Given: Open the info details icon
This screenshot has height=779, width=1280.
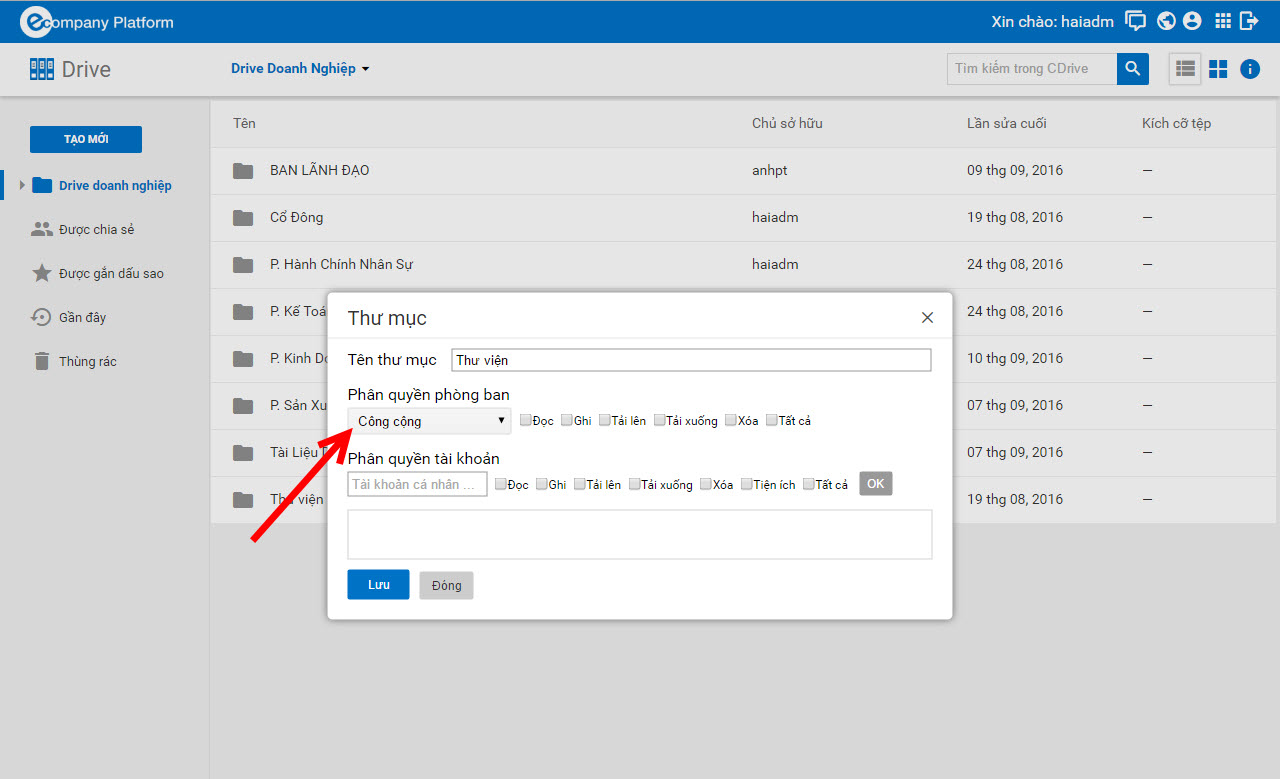Looking at the screenshot, I should coord(1250,69).
